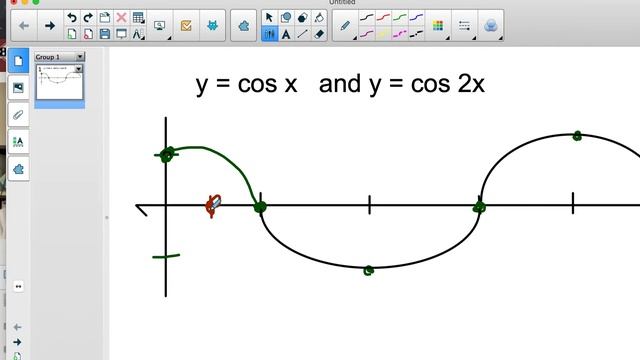Select the page 1 thumbnail
Screen dimensions: 640x360
tap(60, 82)
